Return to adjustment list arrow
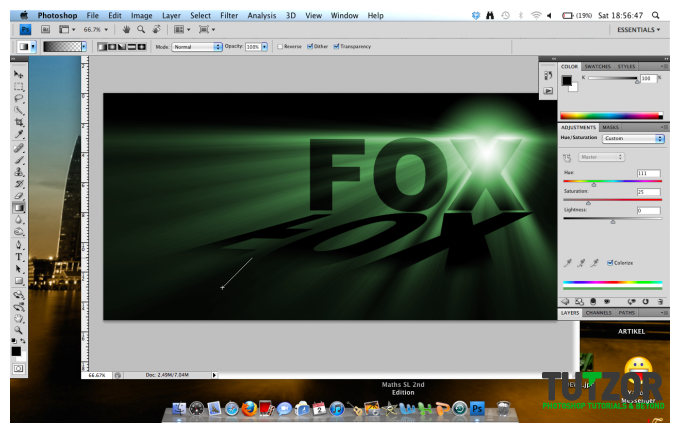 [565, 302]
